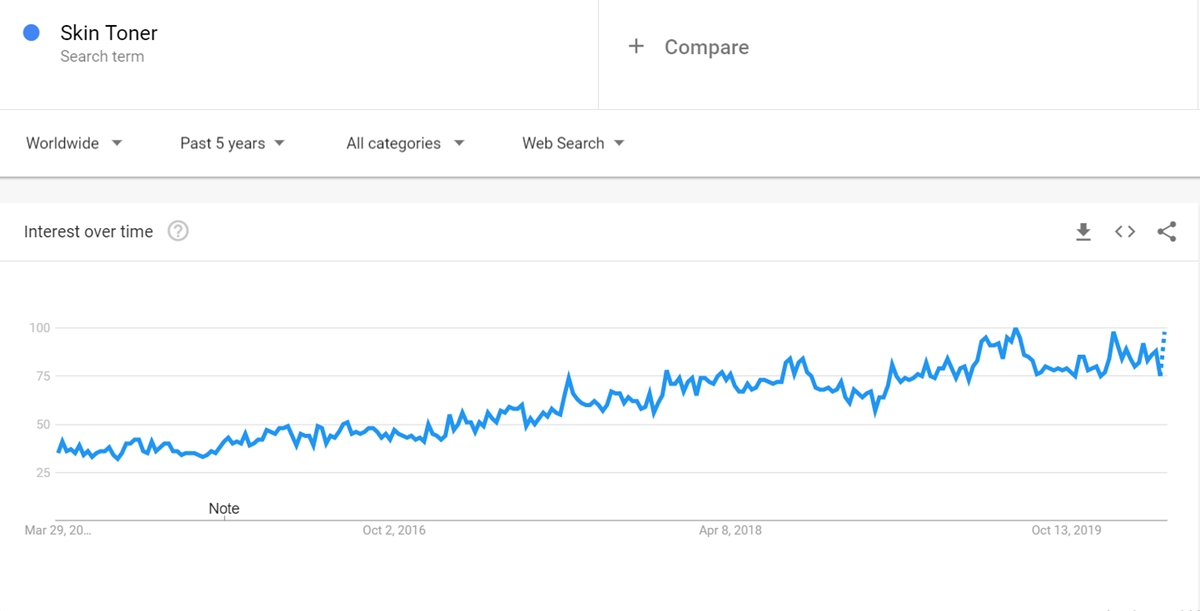Viewport: 1200px width, 611px height.
Task: Click the dotted forecast segment of the line
Action: (1163, 351)
